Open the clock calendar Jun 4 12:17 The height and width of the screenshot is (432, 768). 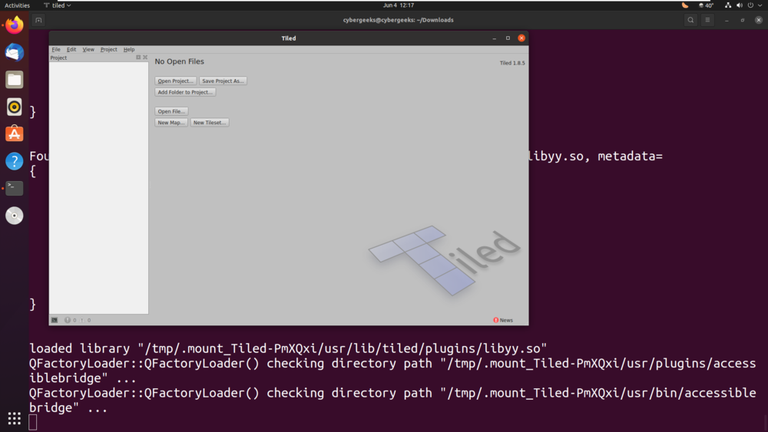pyautogui.click(x=398, y=5)
